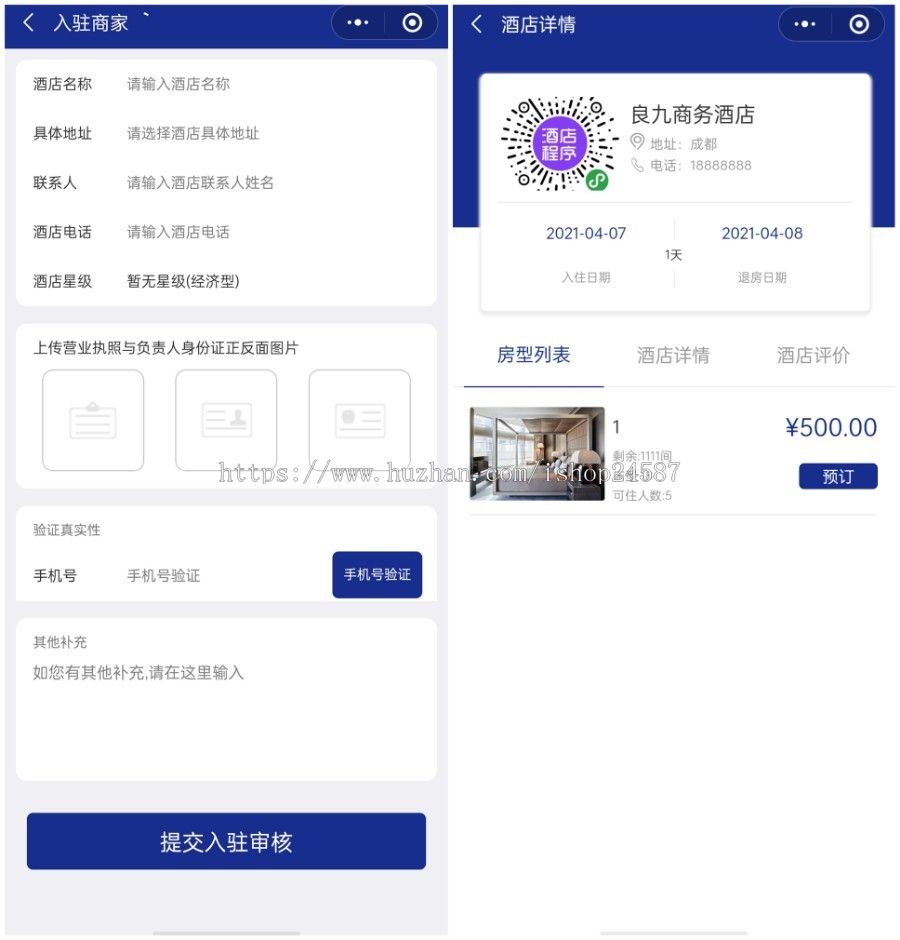This screenshot has width=900, height=940.
Task: Switch to the 酒店详情 tab
Action: pos(673,355)
